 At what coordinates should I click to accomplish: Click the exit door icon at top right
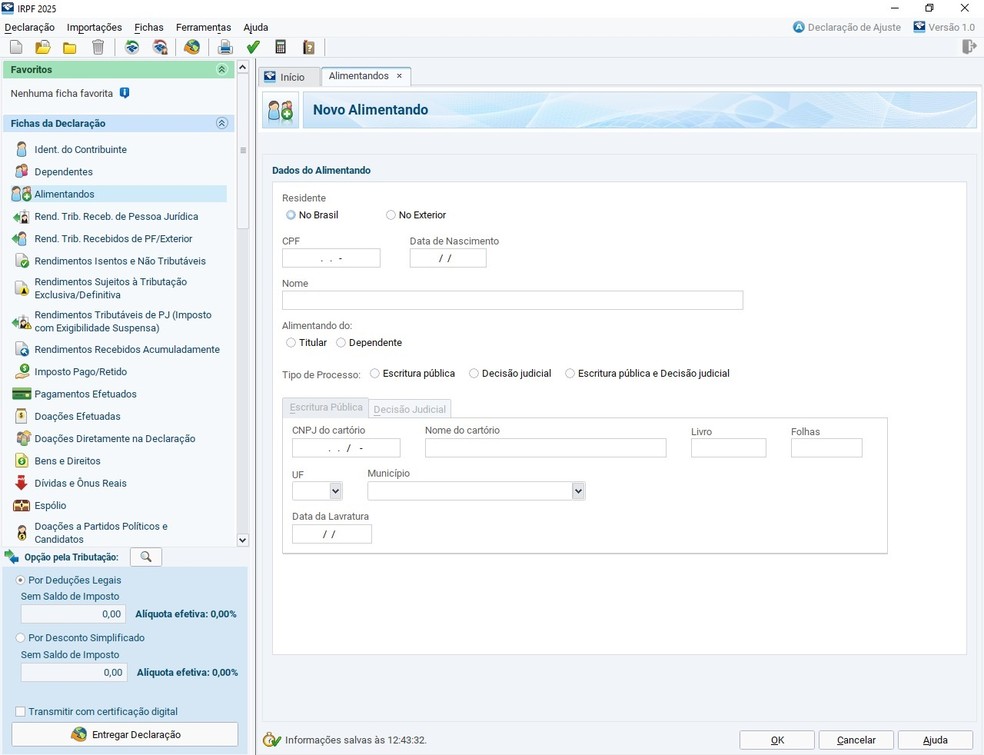click(968, 47)
